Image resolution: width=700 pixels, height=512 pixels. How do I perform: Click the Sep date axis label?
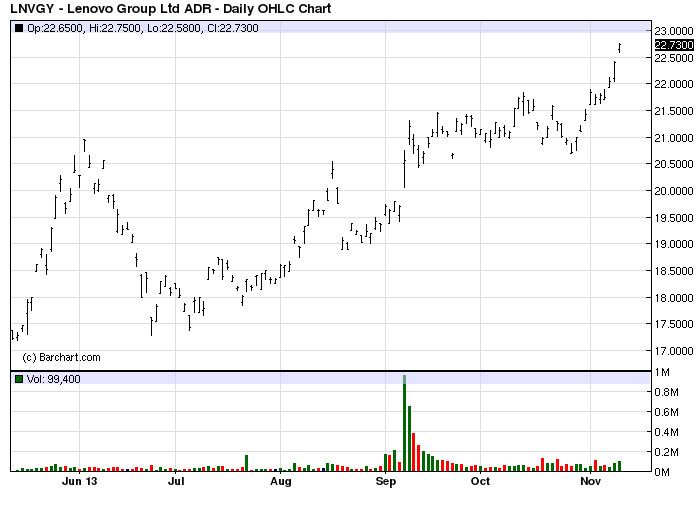[x=386, y=482]
